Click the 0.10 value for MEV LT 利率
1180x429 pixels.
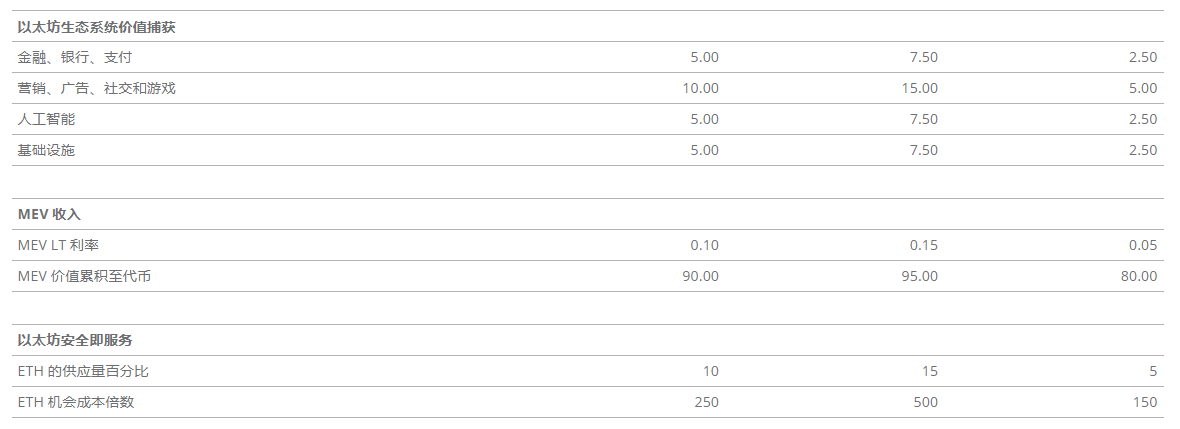pos(704,245)
